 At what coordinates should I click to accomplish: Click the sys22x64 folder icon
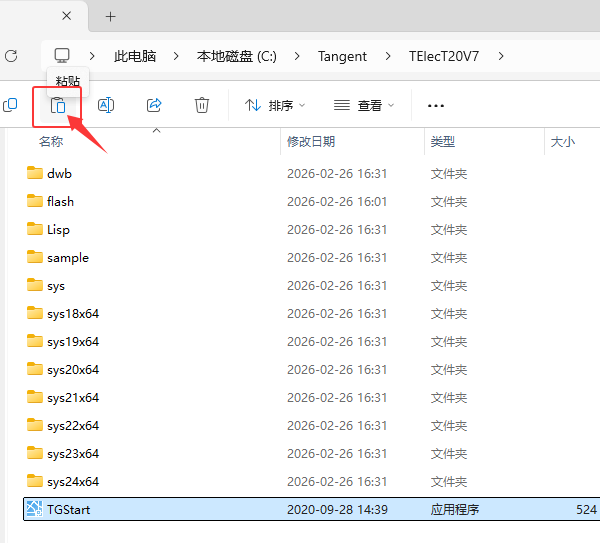click(x=35, y=424)
